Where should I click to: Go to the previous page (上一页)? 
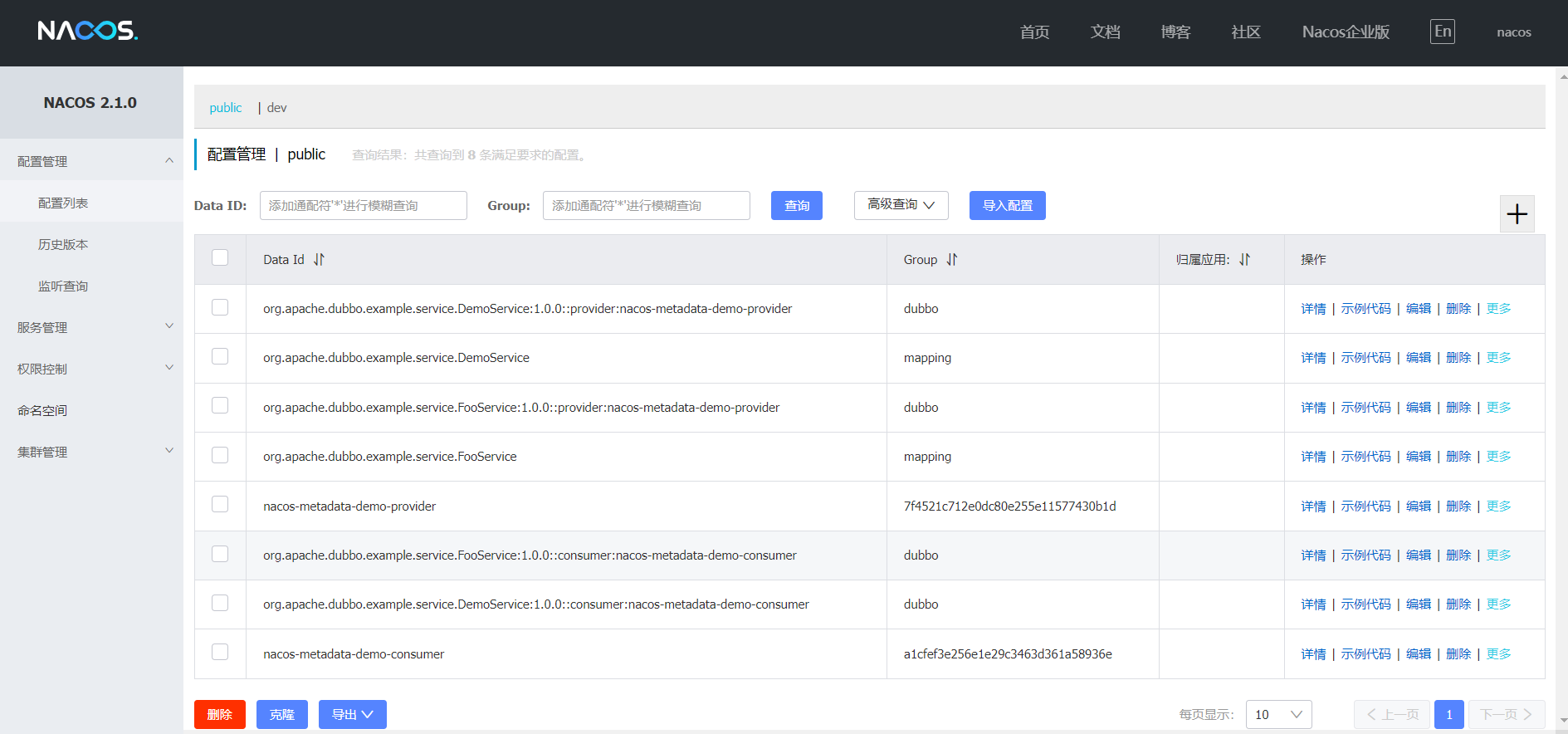[x=1391, y=714]
